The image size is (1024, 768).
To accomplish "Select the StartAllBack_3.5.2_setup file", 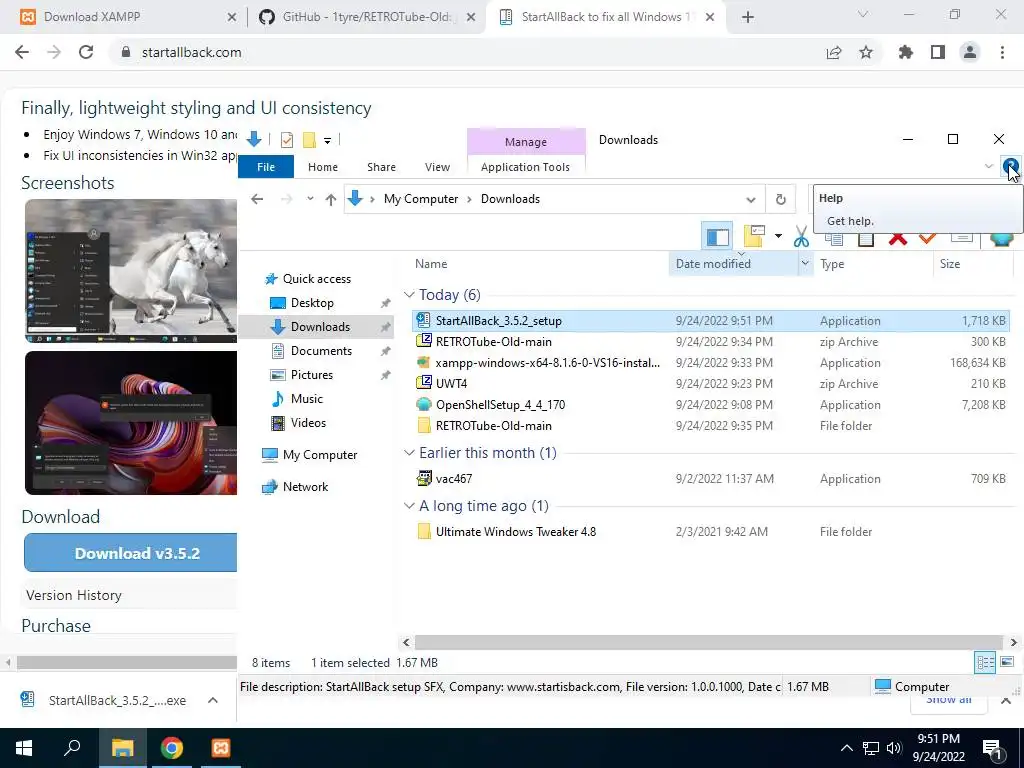I will (x=711, y=321).
